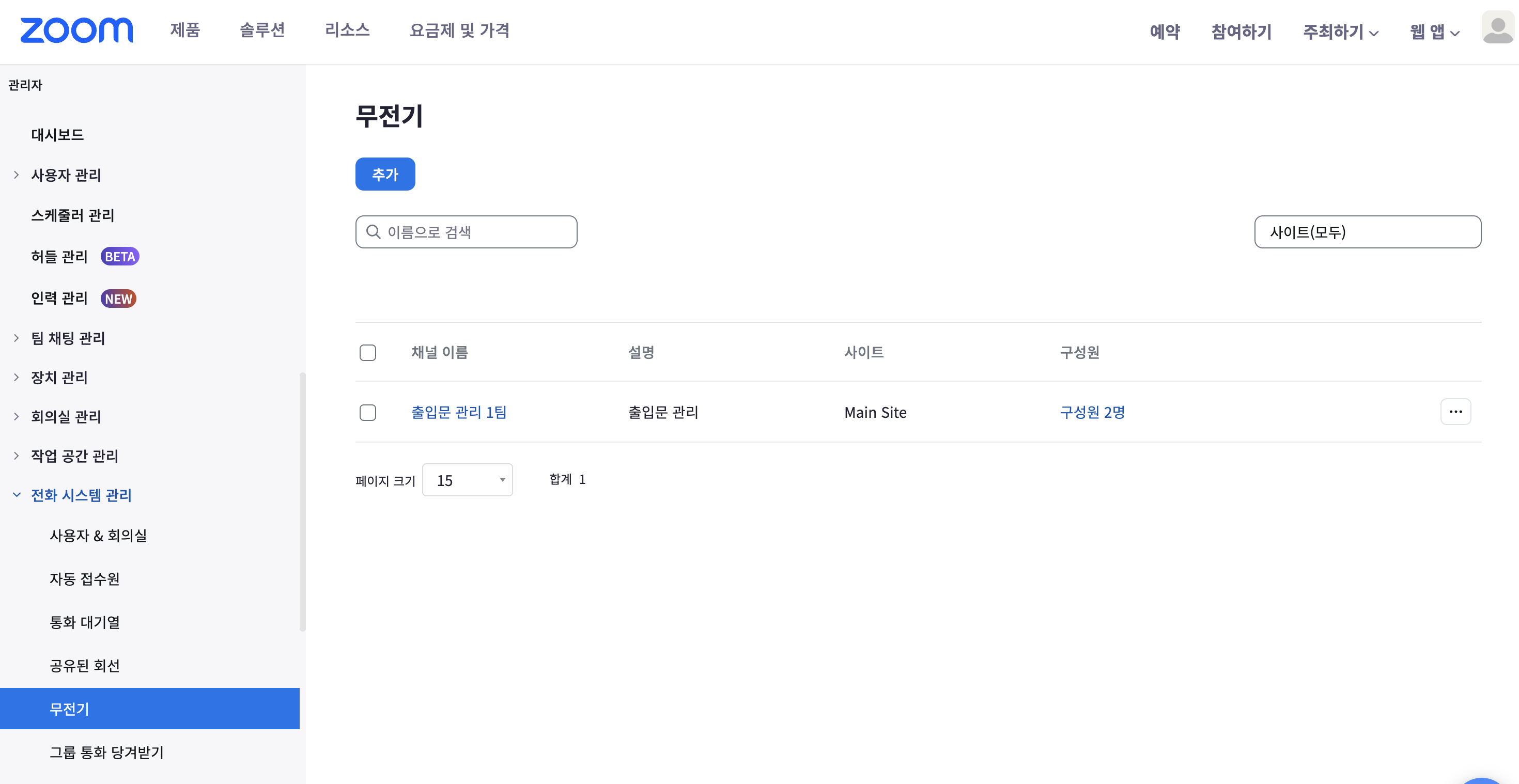Click the 관리자 sidebar heading

point(25,85)
